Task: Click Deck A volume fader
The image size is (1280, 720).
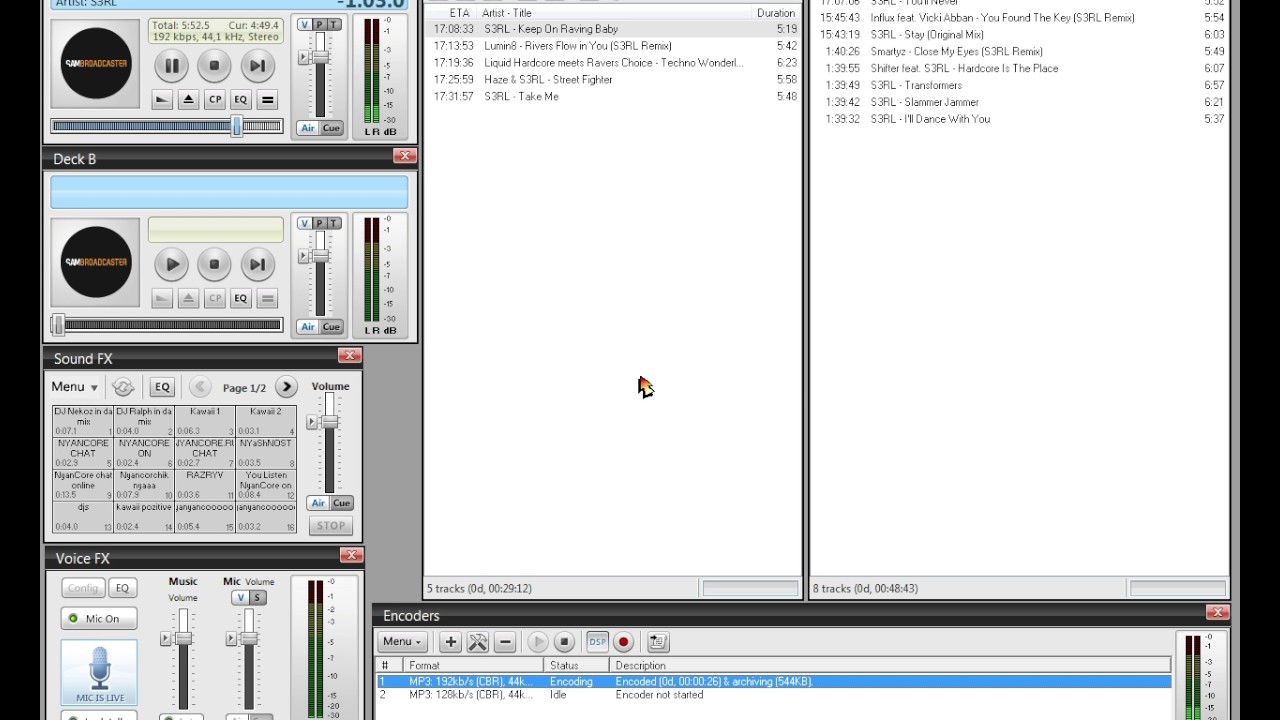Action: coord(320,58)
